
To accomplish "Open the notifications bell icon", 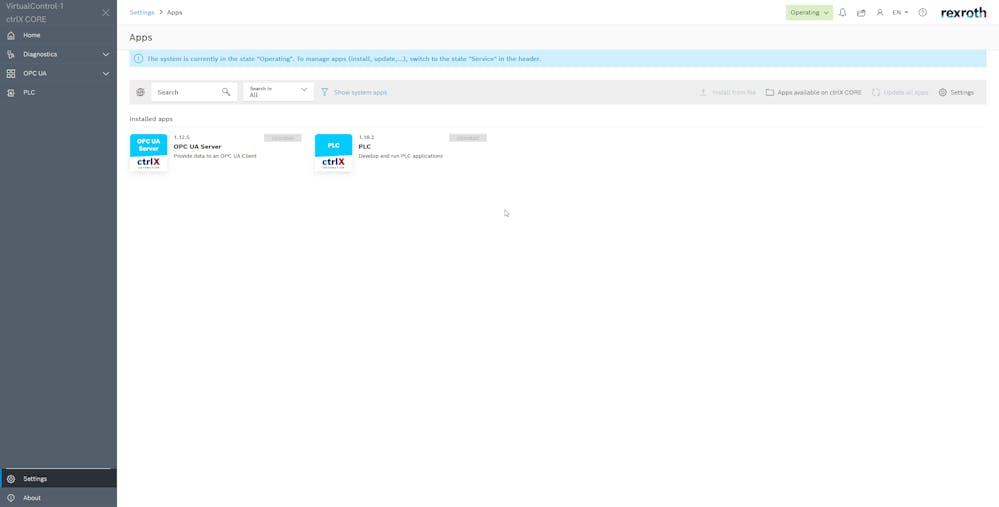I will pos(842,13).
